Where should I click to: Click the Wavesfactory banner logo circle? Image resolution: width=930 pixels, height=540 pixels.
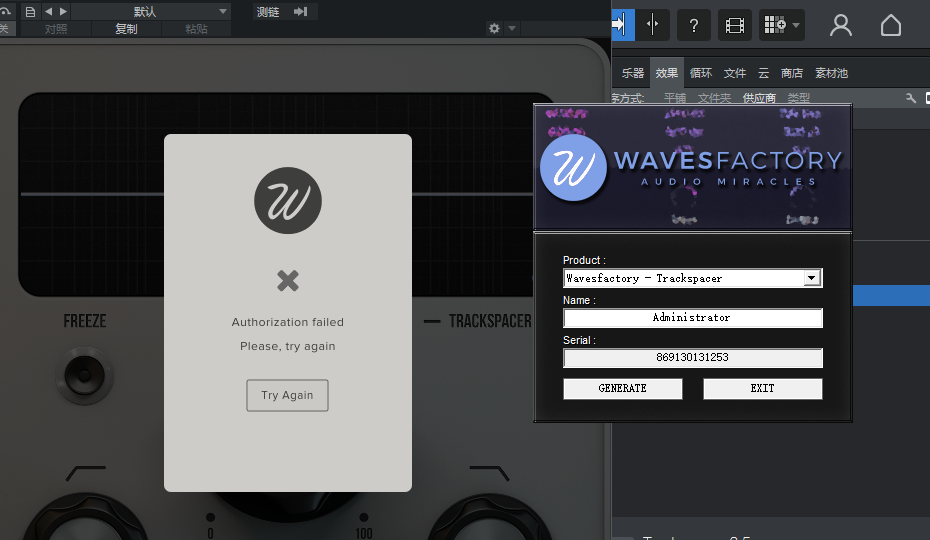click(x=573, y=167)
